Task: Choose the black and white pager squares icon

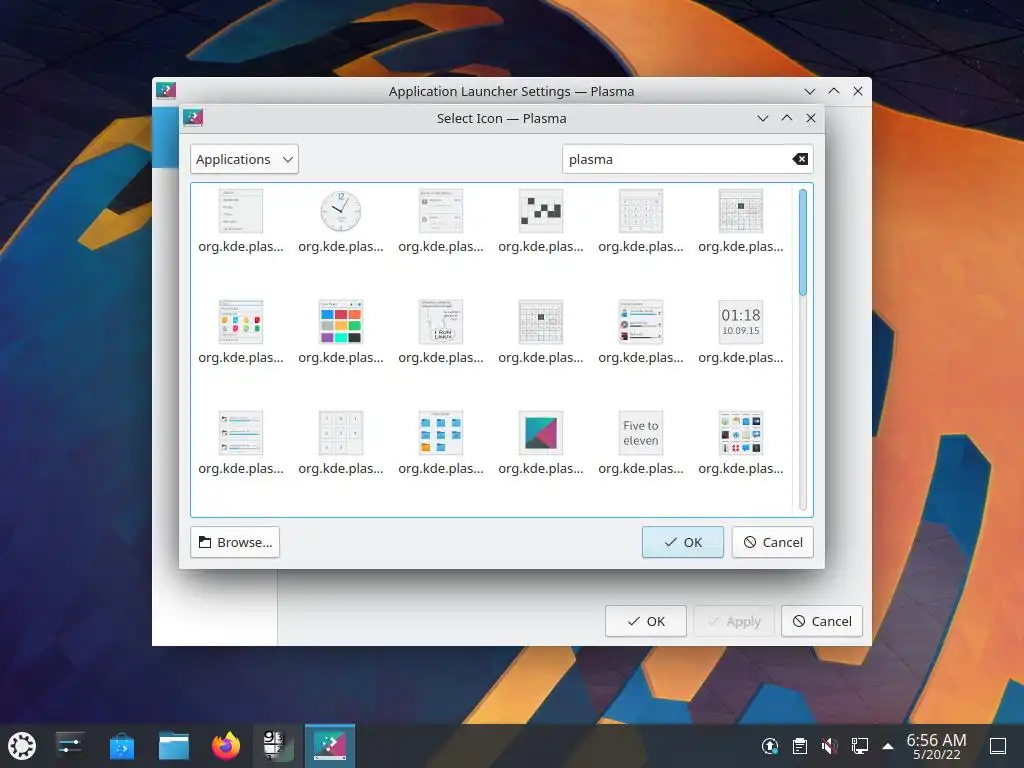Action: tap(541, 211)
